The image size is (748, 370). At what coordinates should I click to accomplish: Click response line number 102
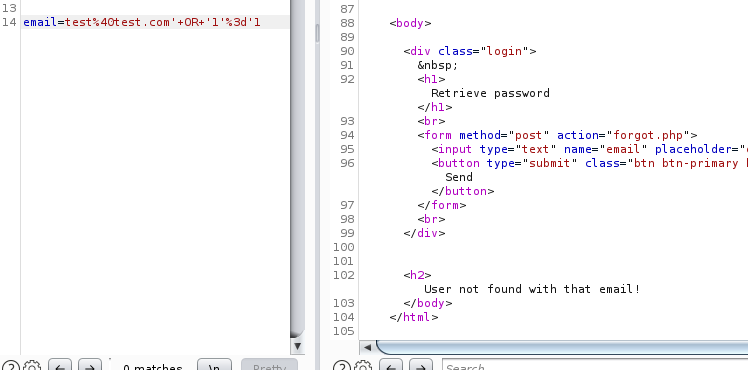tap(344, 275)
